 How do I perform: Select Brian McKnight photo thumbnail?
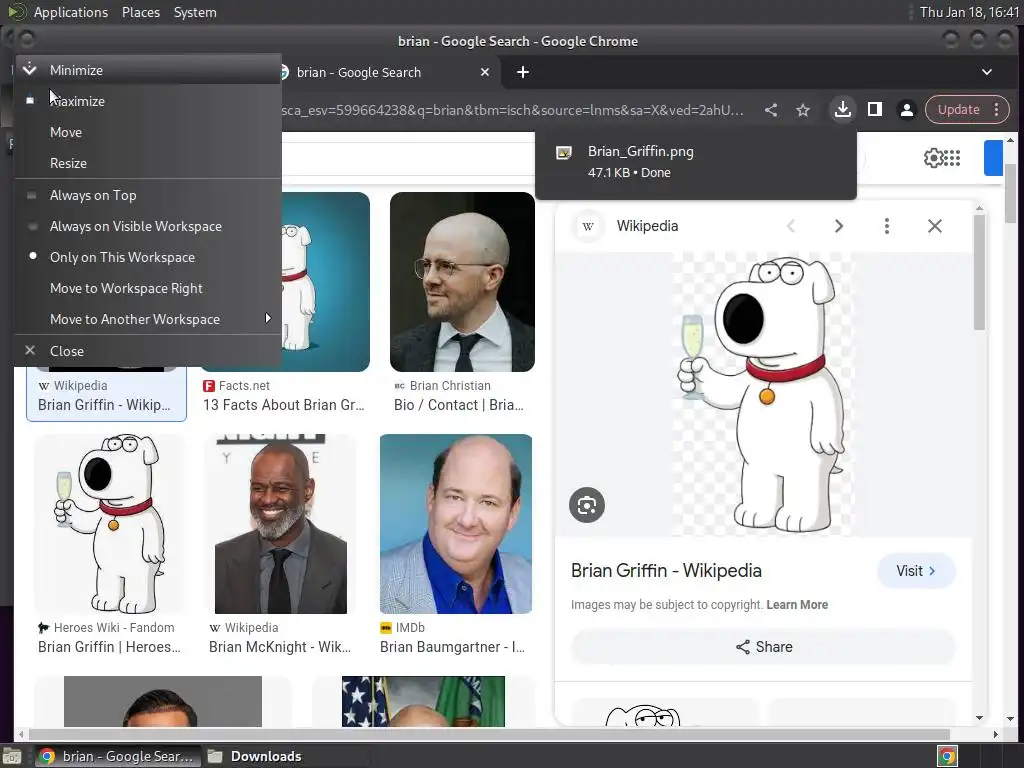281,524
